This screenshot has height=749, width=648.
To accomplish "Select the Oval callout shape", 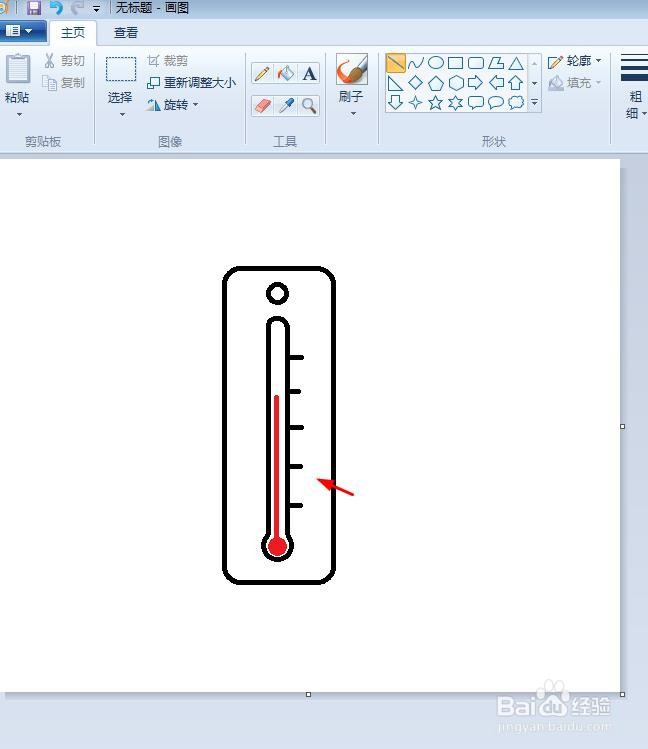I will pyautogui.click(x=496, y=103).
